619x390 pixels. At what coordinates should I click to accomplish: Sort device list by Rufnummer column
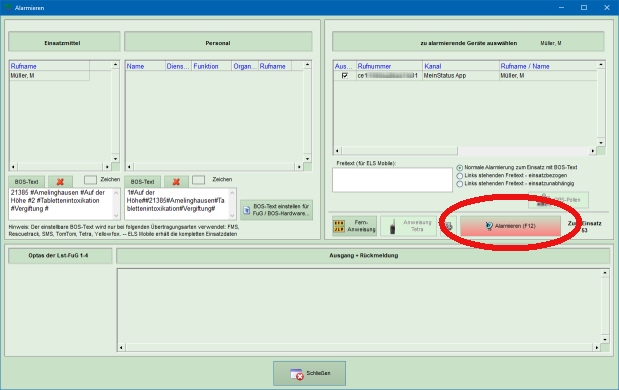point(389,66)
